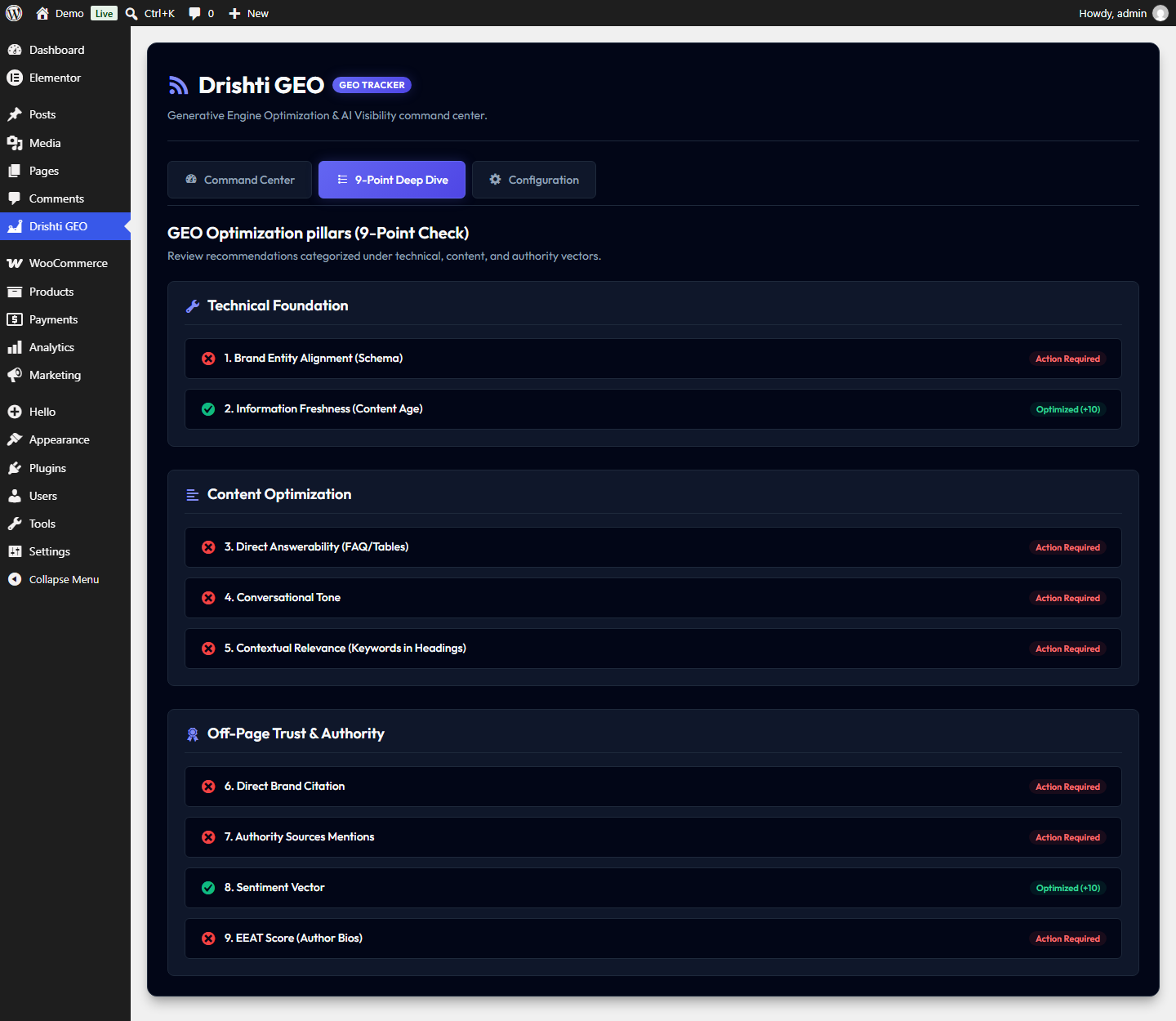Click the Elementor icon in sidebar
This screenshot has width=1176, height=1021.
point(15,78)
